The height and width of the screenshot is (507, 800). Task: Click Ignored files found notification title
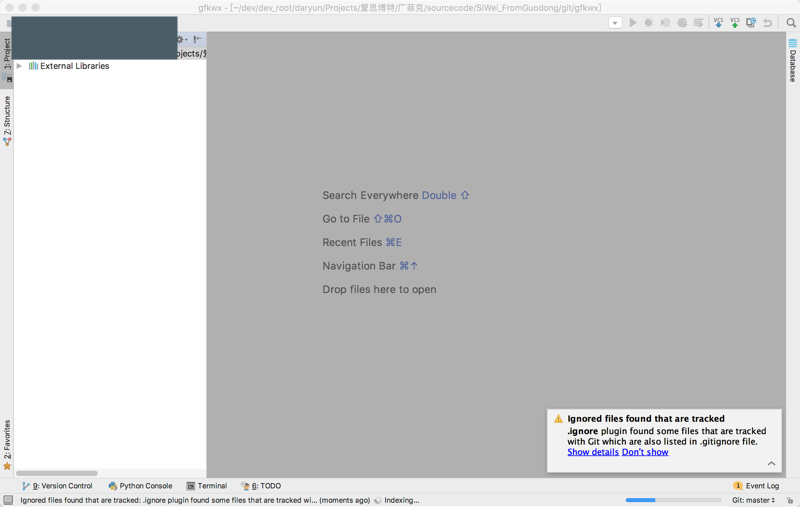tap(646, 419)
